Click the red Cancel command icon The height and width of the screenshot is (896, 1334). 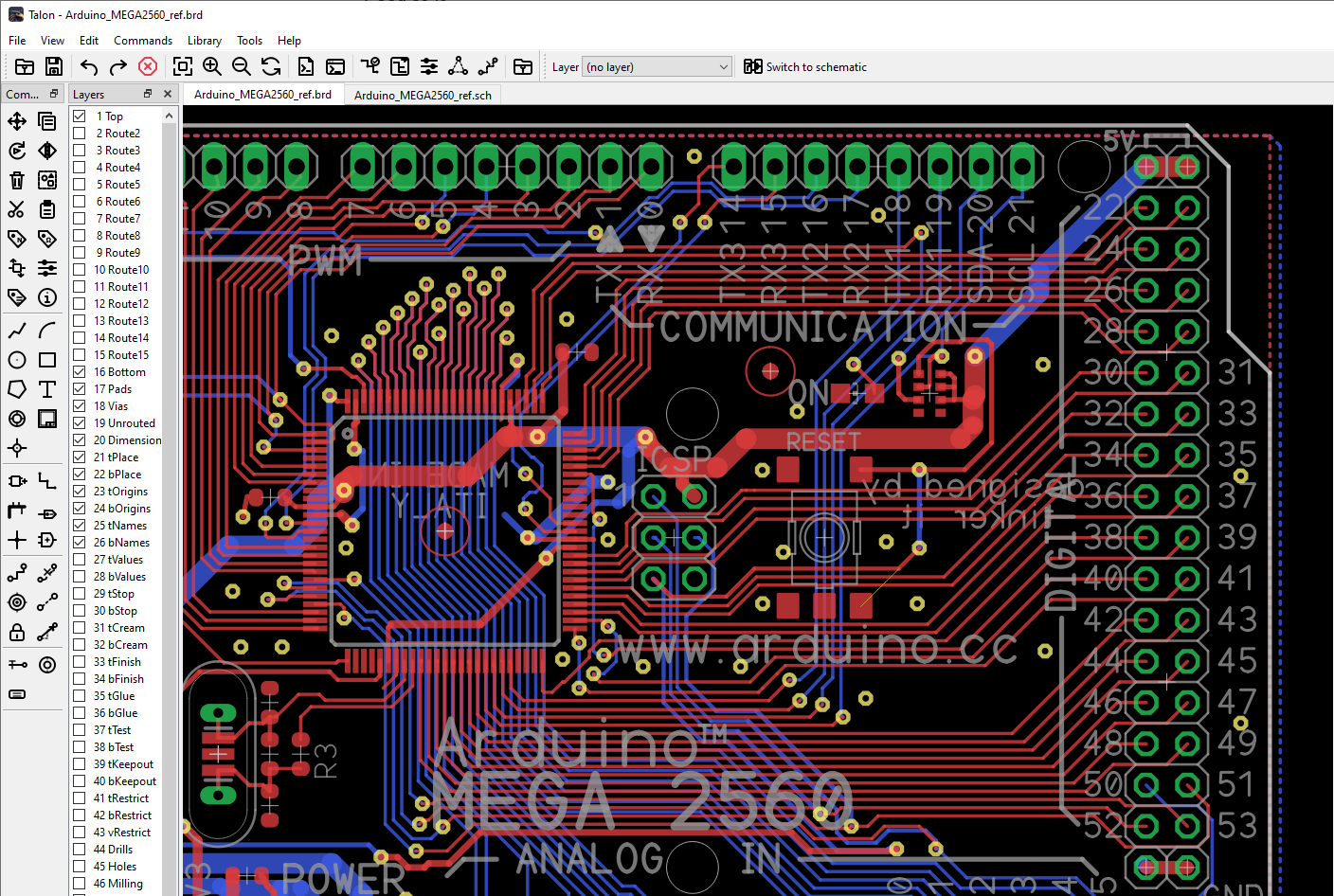click(x=148, y=66)
